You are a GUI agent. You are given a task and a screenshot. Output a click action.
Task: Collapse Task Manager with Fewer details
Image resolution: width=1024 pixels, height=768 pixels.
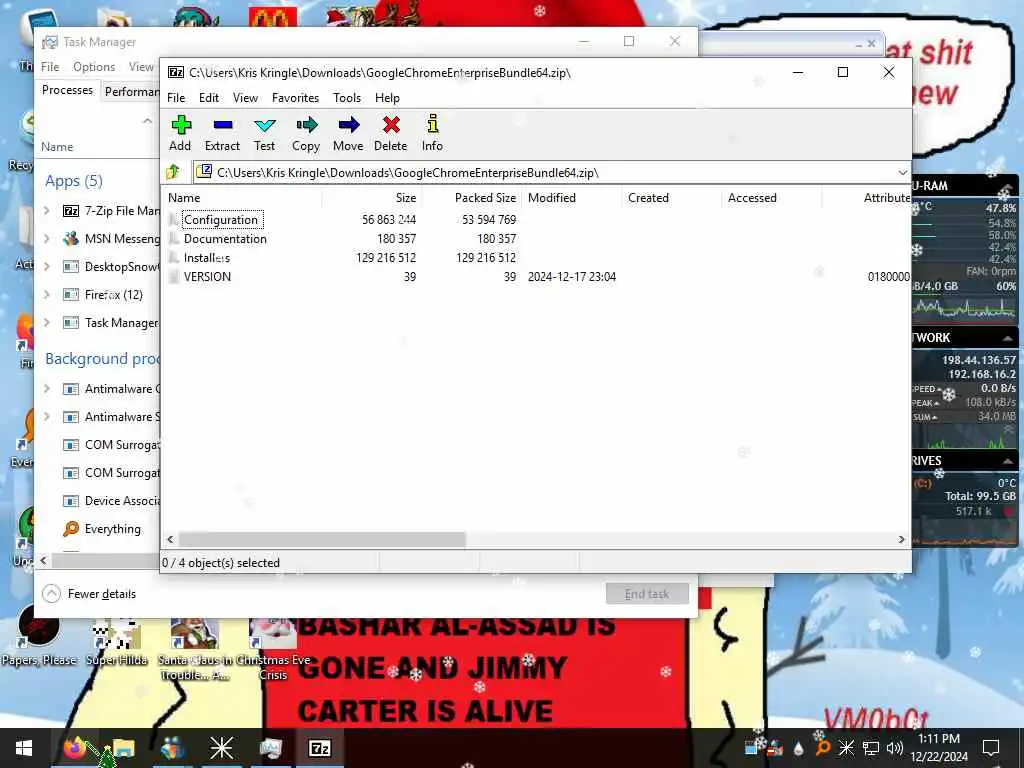pos(89,594)
